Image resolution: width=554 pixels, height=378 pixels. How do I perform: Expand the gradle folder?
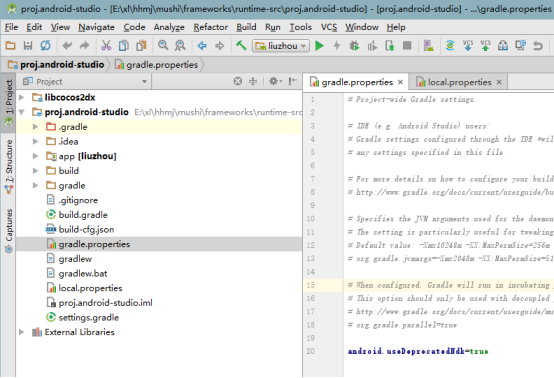point(35,185)
